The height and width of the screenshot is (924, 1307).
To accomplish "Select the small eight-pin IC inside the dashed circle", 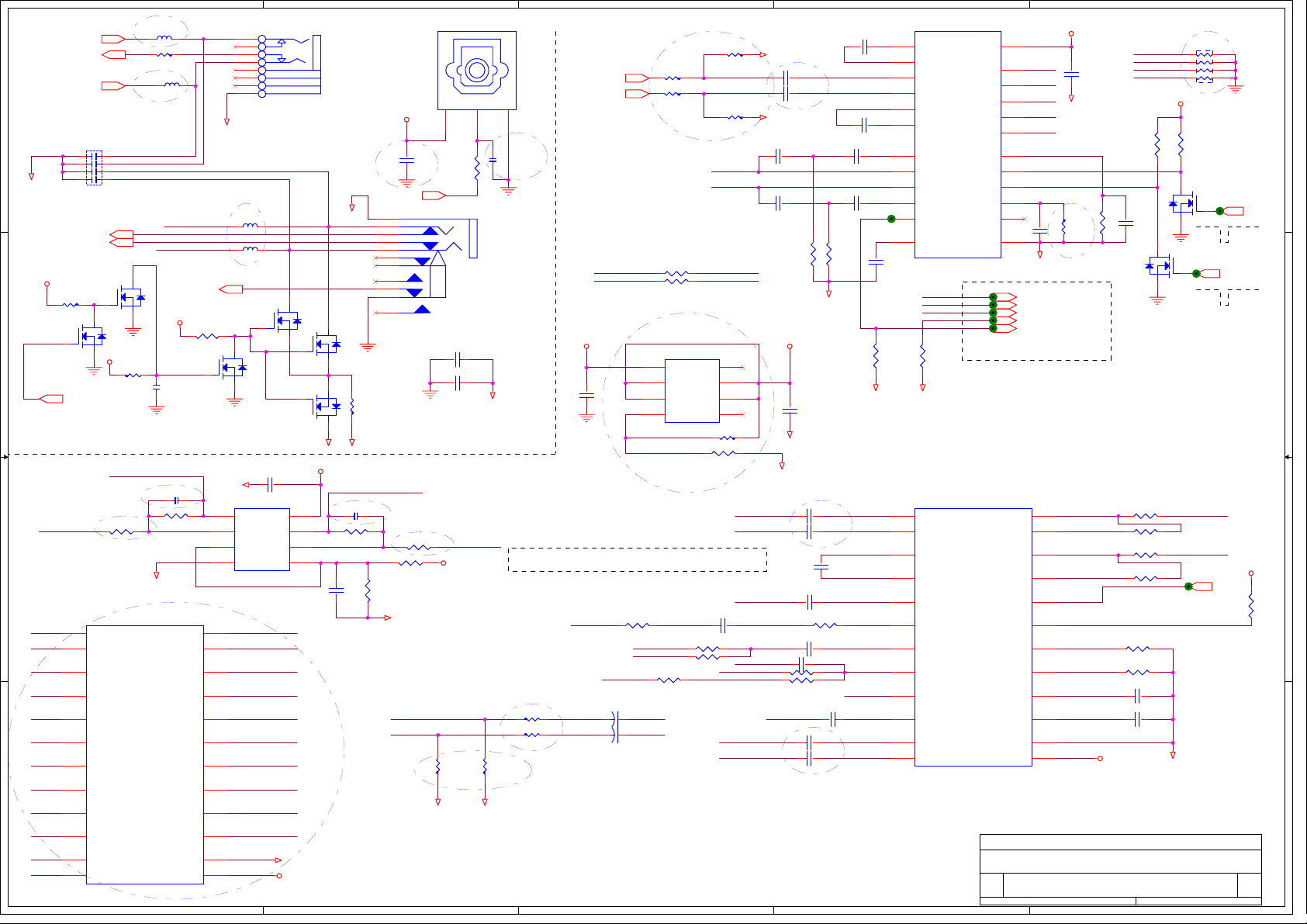I will coord(692,391).
